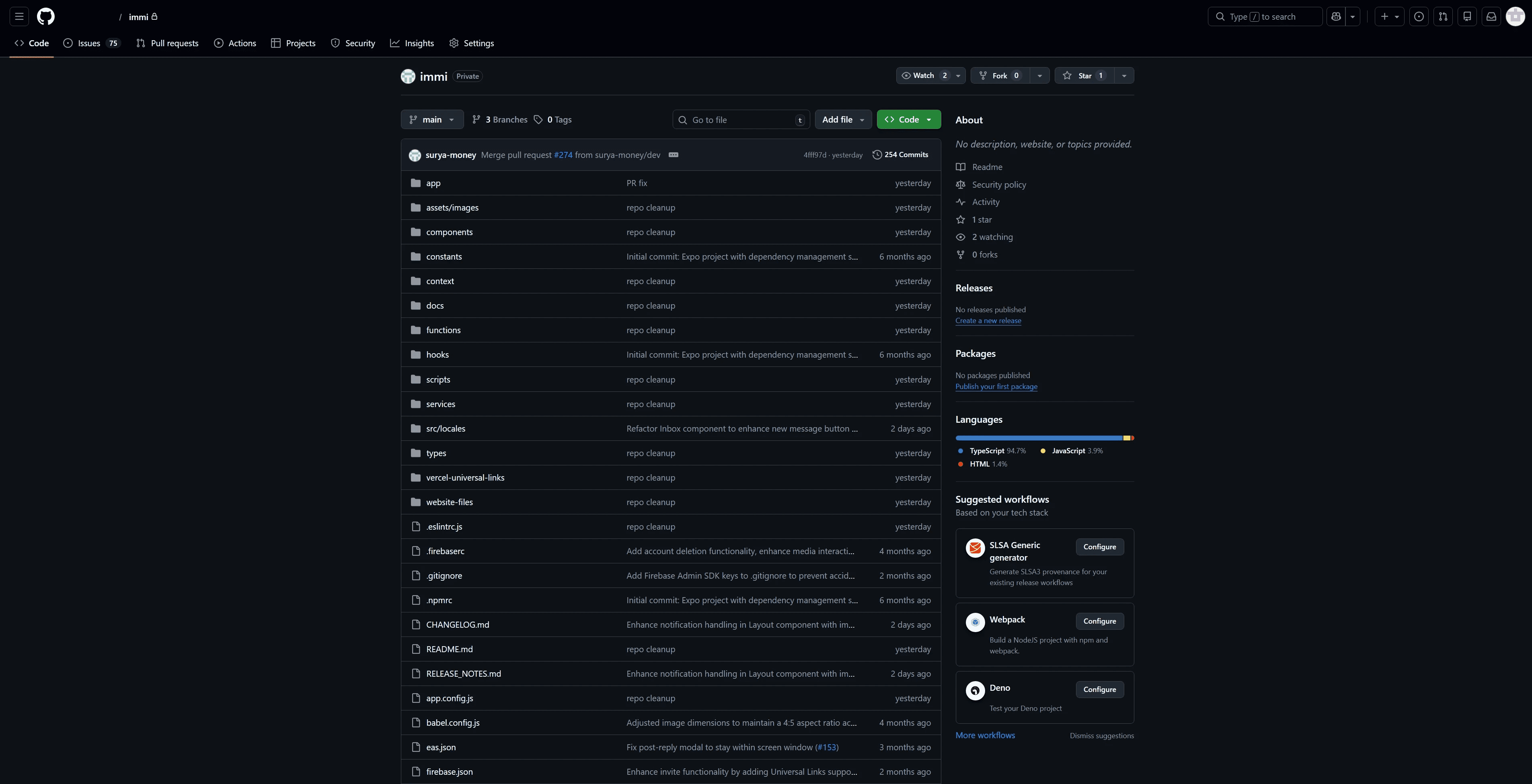1532x784 pixels.
Task: Click the Languages color bar
Action: pyautogui.click(x=1044, y=438)
